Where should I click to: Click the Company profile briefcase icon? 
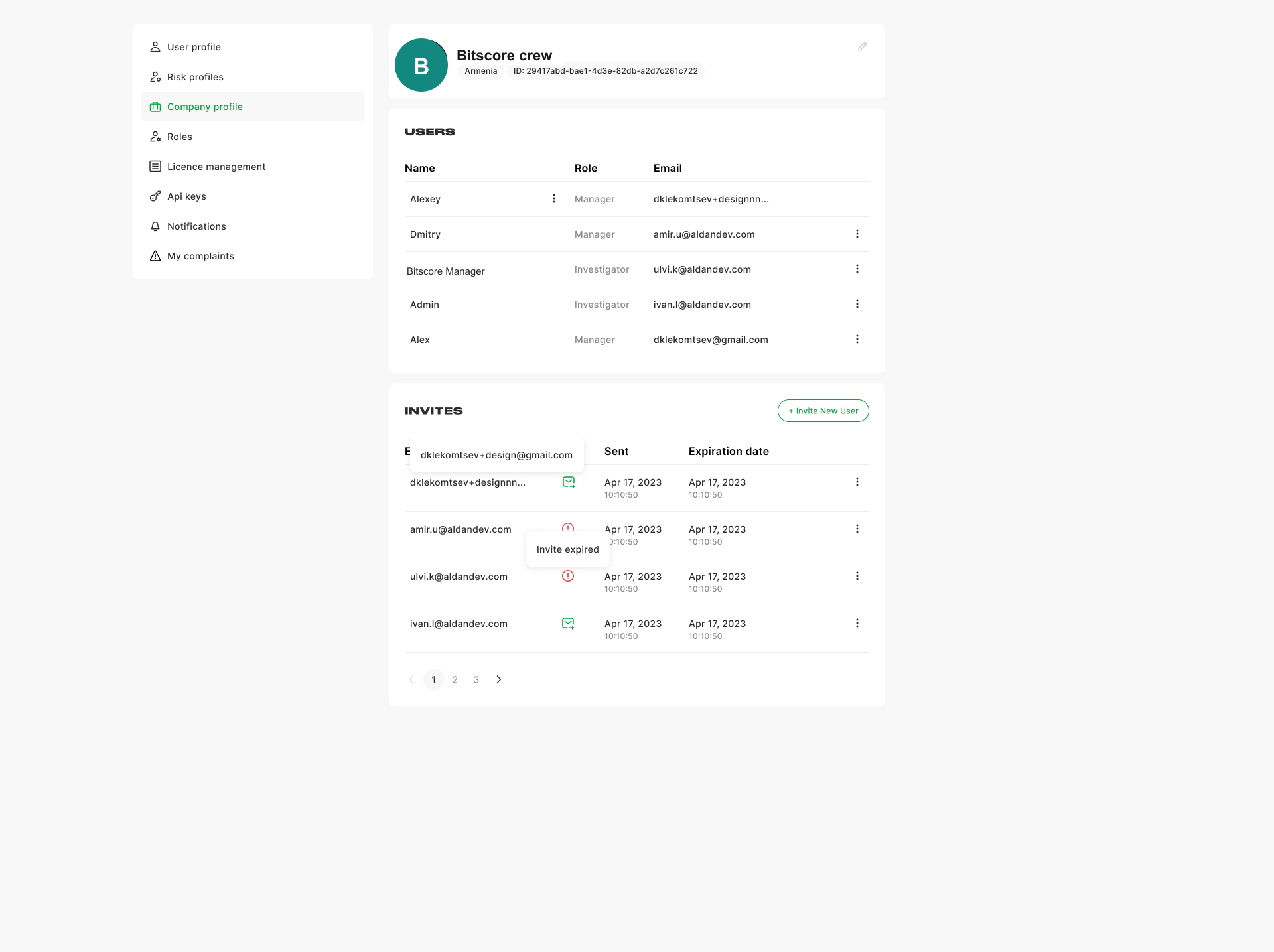click(155, 107)
